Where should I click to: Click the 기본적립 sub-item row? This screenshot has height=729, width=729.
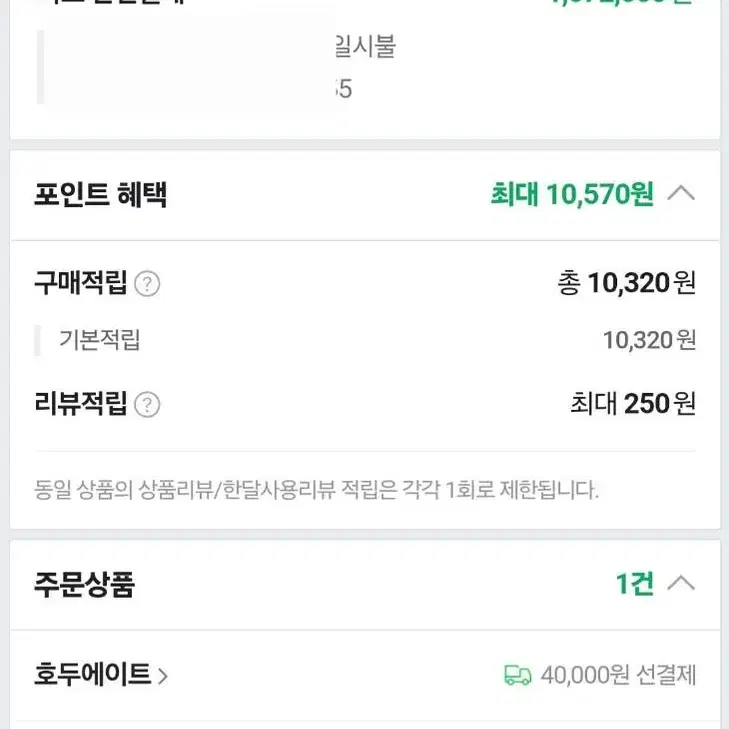365,340
